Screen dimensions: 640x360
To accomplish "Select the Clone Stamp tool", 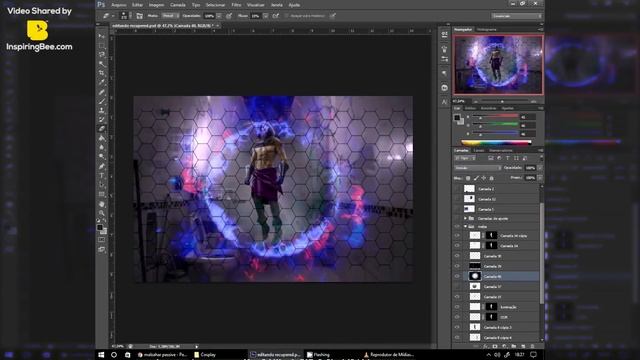I will [x=102, y=110].
